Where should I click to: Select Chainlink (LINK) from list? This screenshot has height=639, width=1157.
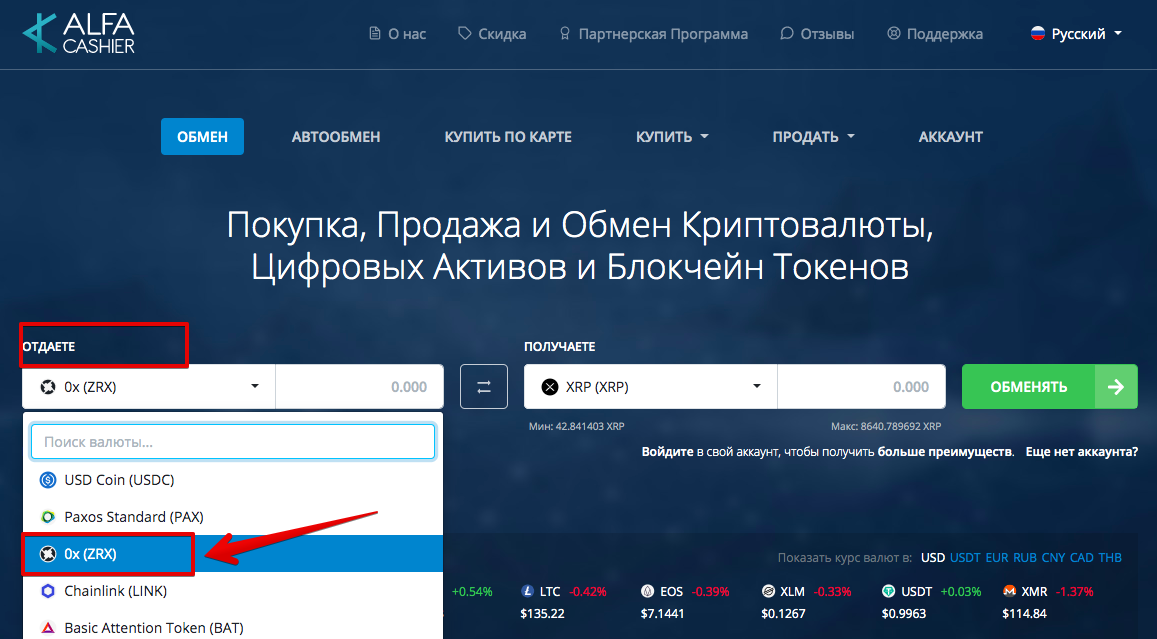tap(232, 590)
